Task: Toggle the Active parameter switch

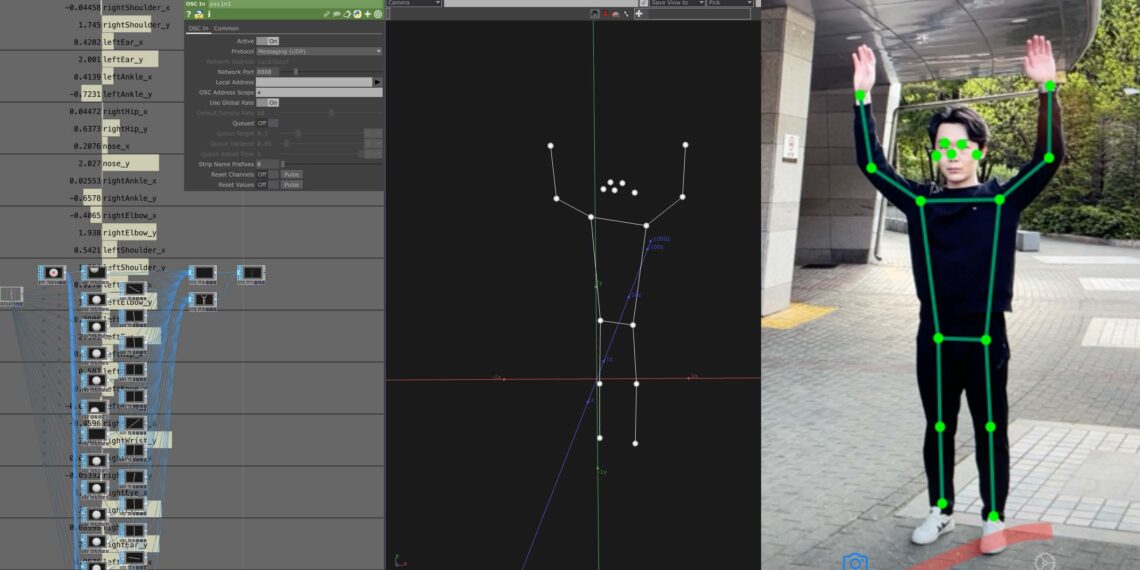Action: pos(268,41)
